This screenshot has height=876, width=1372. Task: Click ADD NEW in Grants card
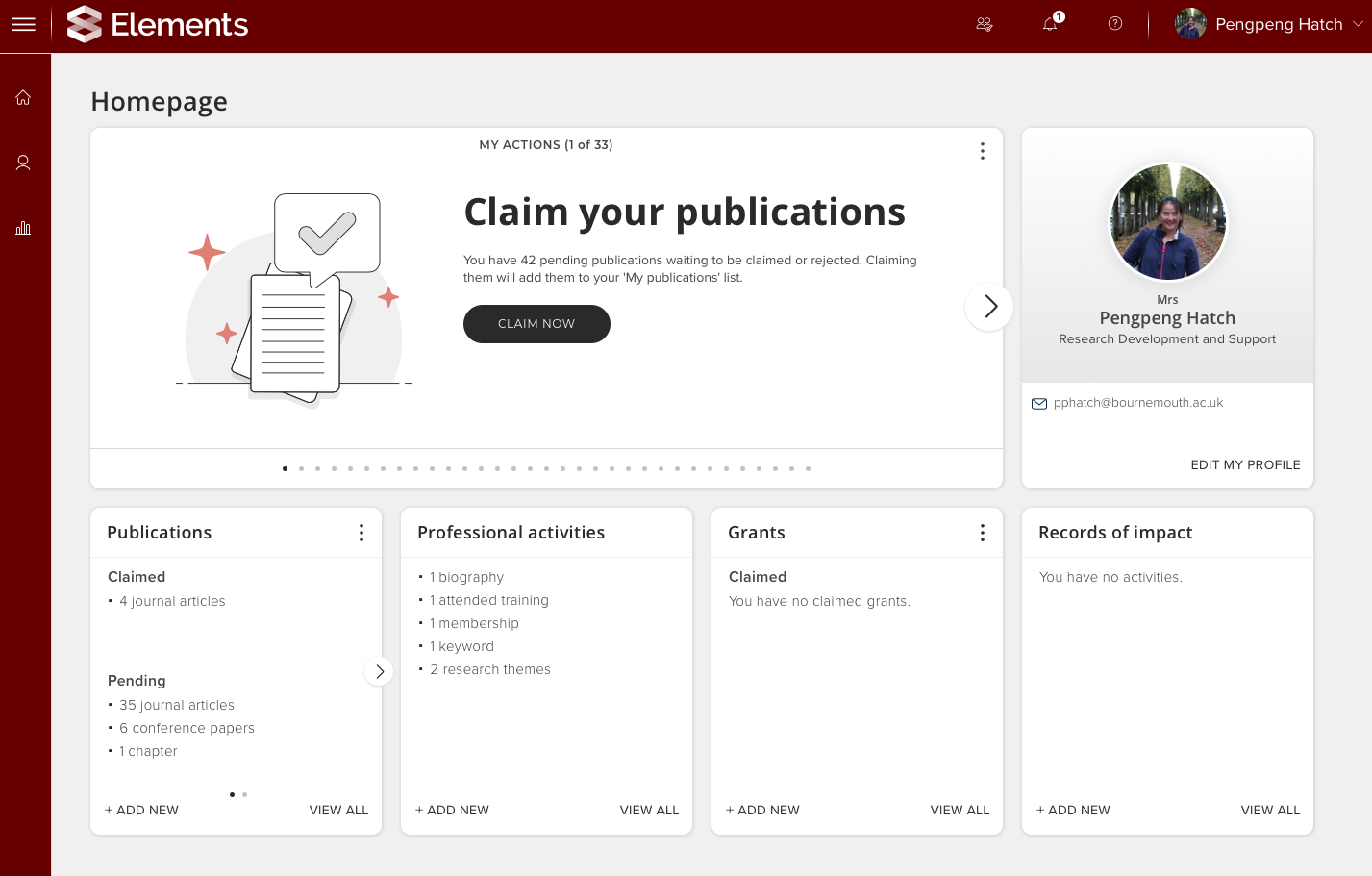(x=762, y=810)
